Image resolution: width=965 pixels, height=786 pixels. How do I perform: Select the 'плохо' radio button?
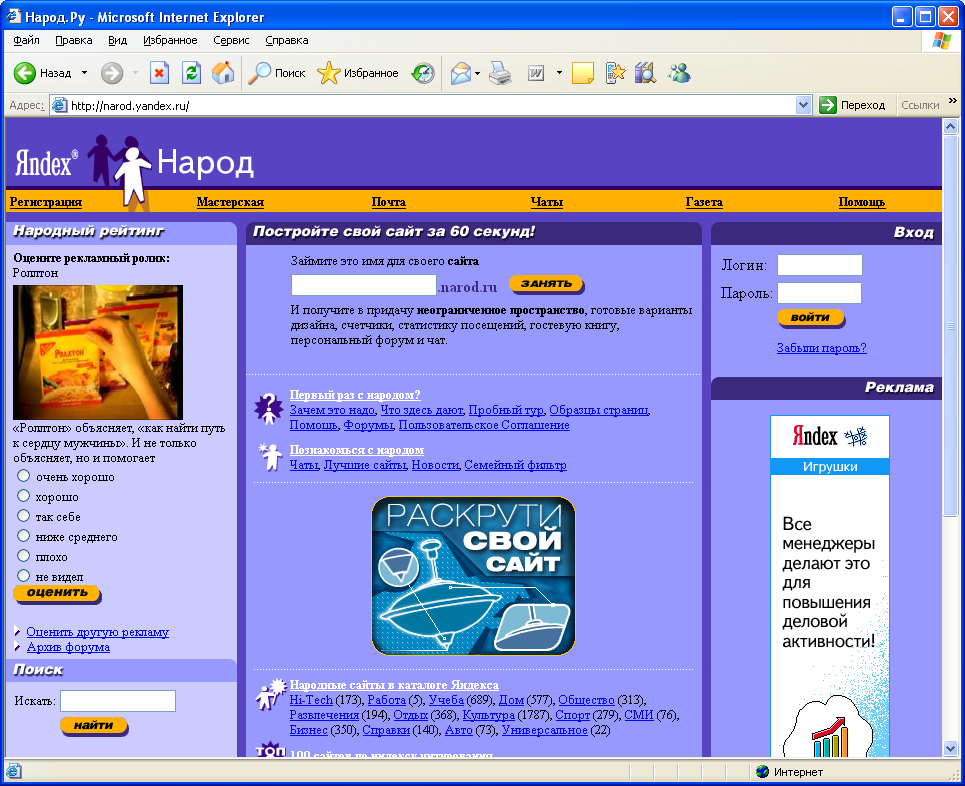pyautogui.click(x=23, y=556)
